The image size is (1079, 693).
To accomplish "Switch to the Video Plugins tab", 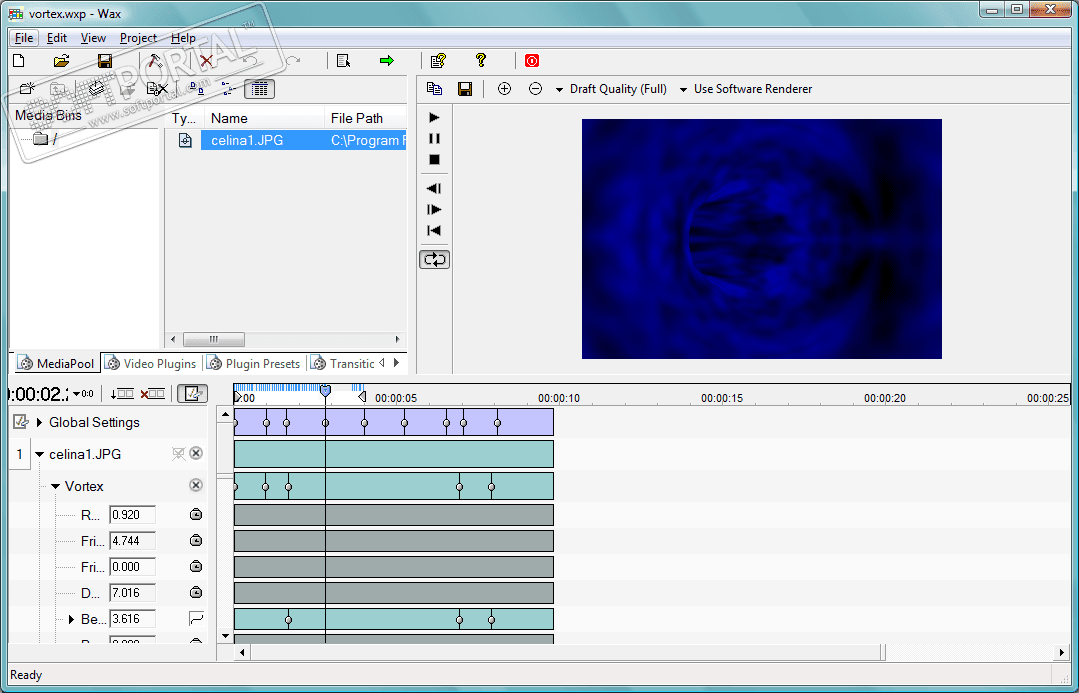I will (x=152, y=363).
